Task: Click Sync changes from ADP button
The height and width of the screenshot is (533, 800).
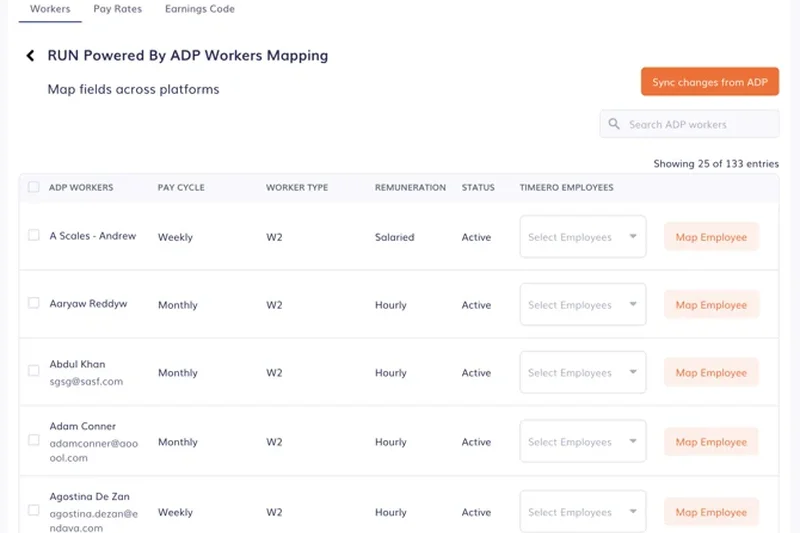Action: [x=709, y=82]
